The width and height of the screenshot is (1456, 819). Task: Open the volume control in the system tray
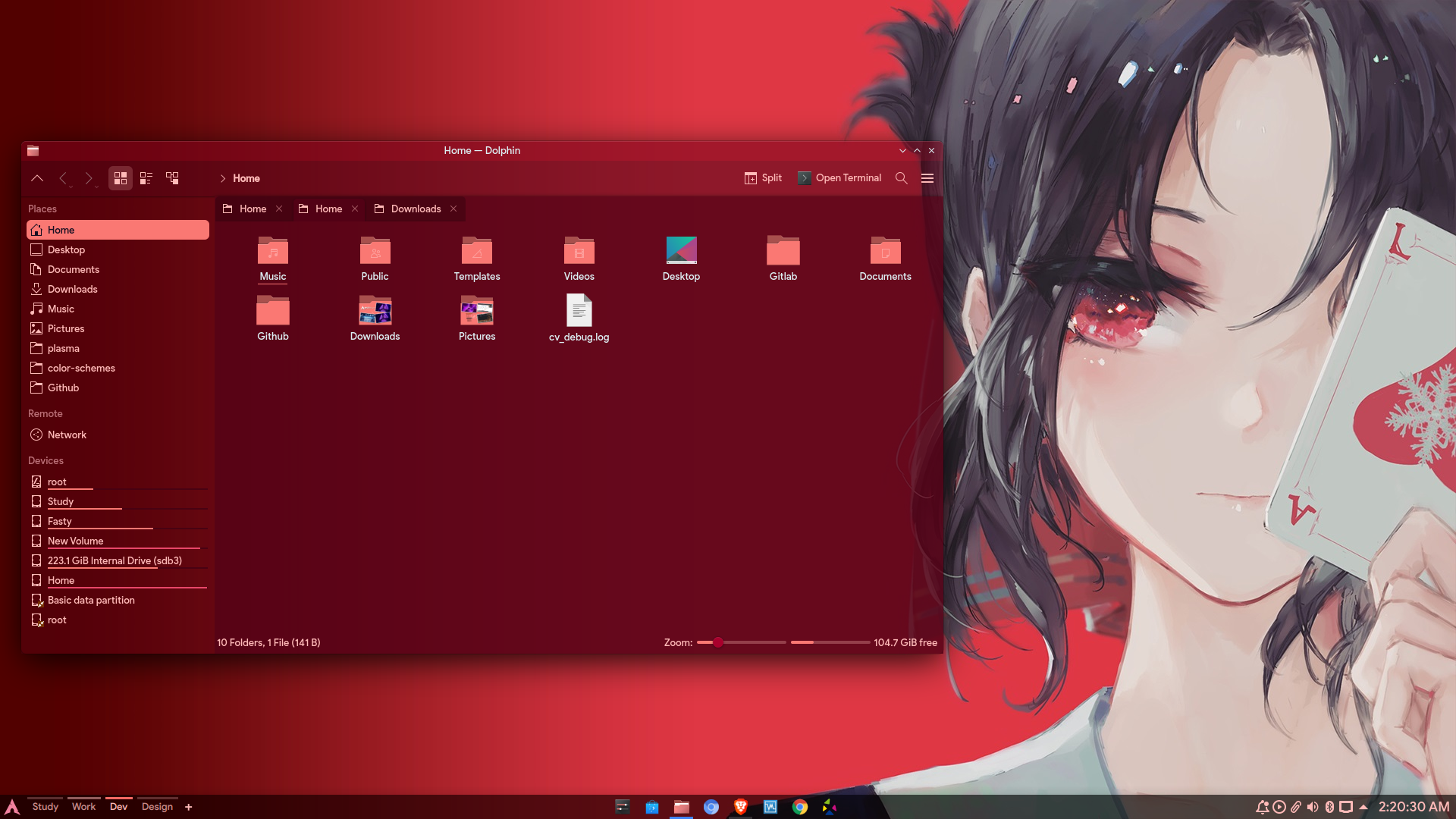point(1313,807)
